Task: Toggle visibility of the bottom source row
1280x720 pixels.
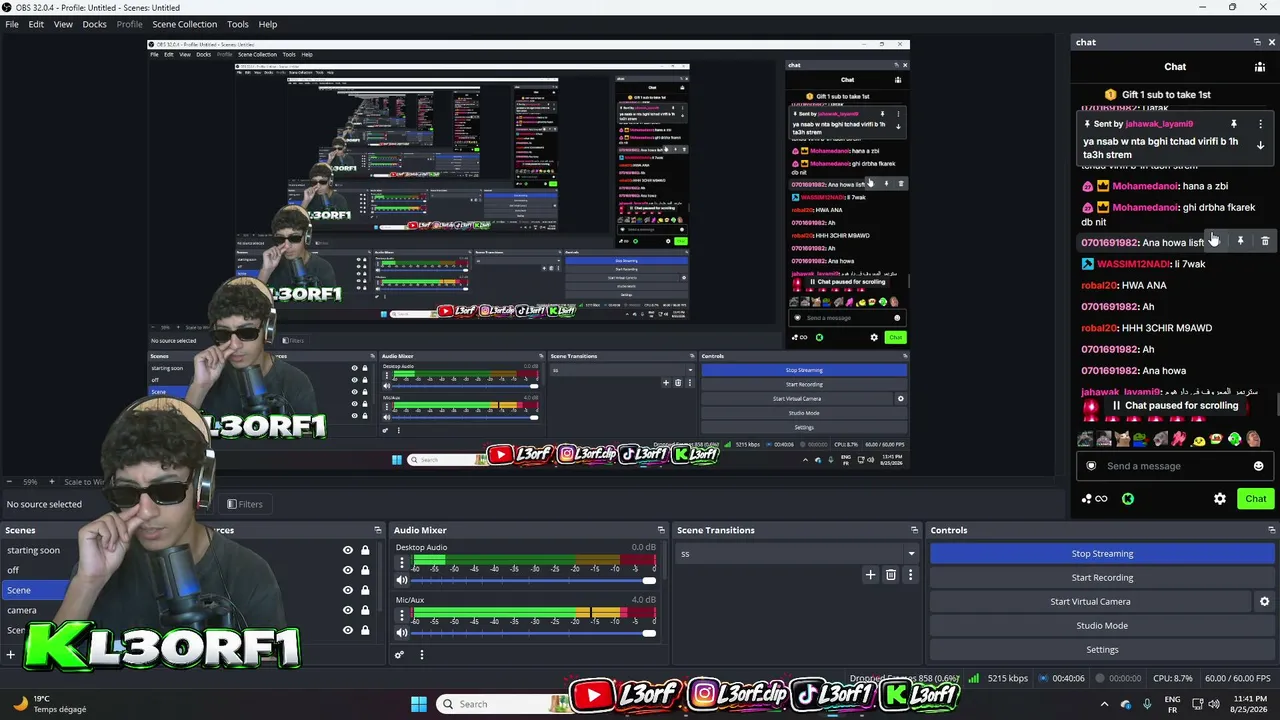Action: coord(348,630)
